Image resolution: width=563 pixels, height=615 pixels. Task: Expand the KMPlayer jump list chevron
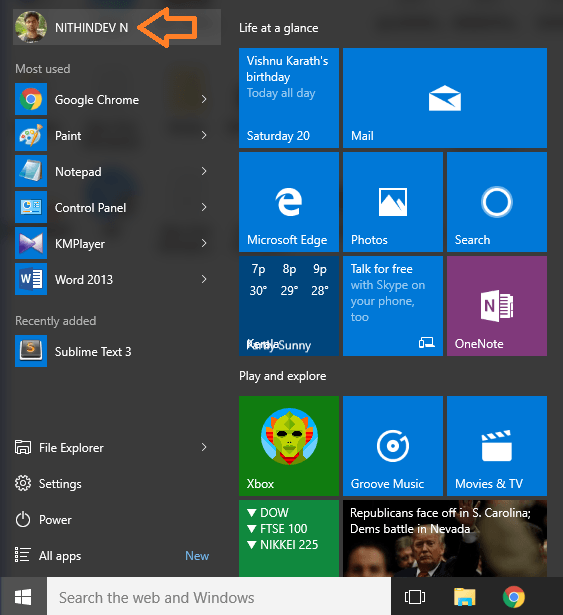[204, 243]
